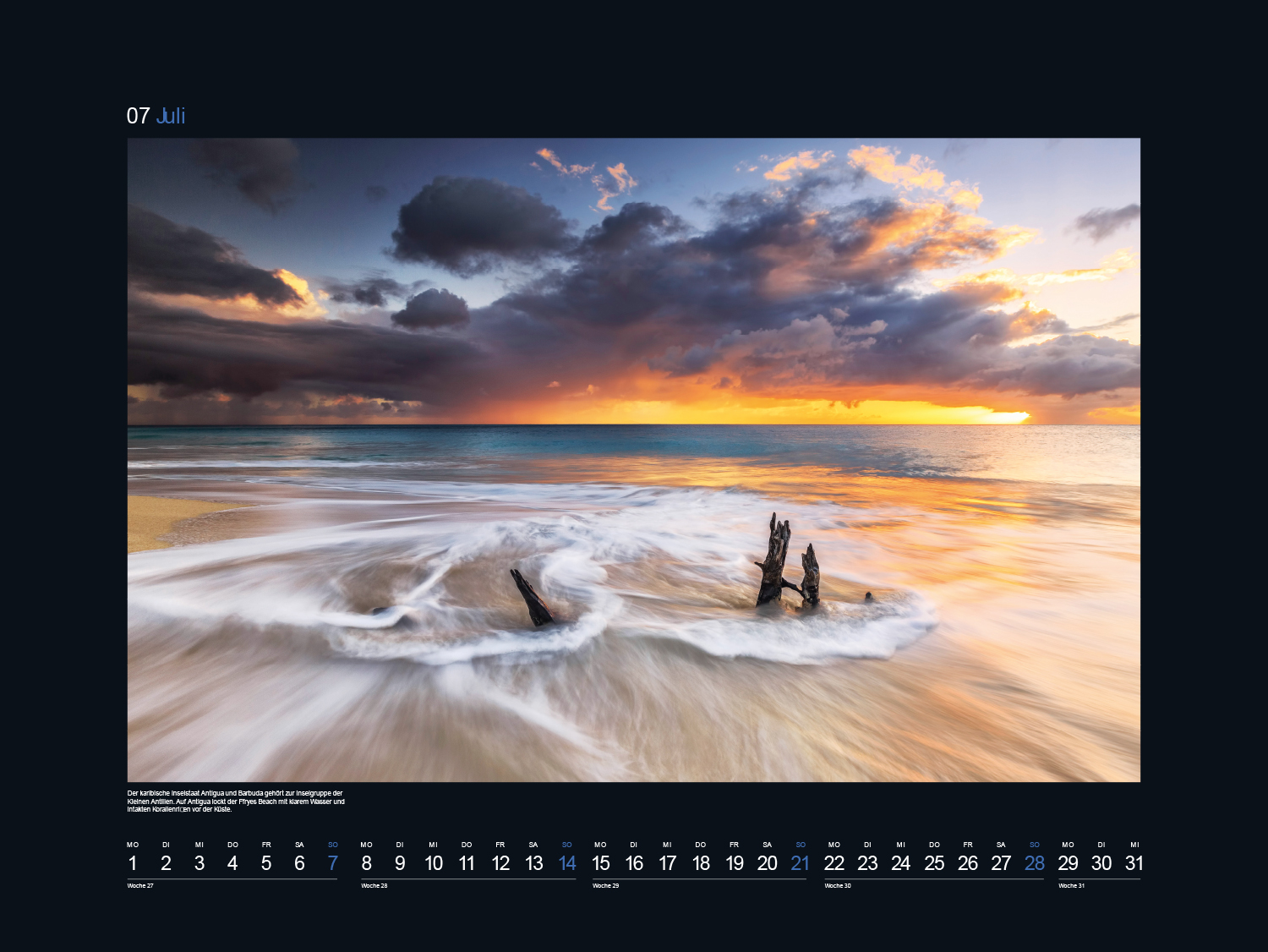The image size is (1268, 952).
Task: Pick date 10 on the calendar
Action: (x=433, y=863)
